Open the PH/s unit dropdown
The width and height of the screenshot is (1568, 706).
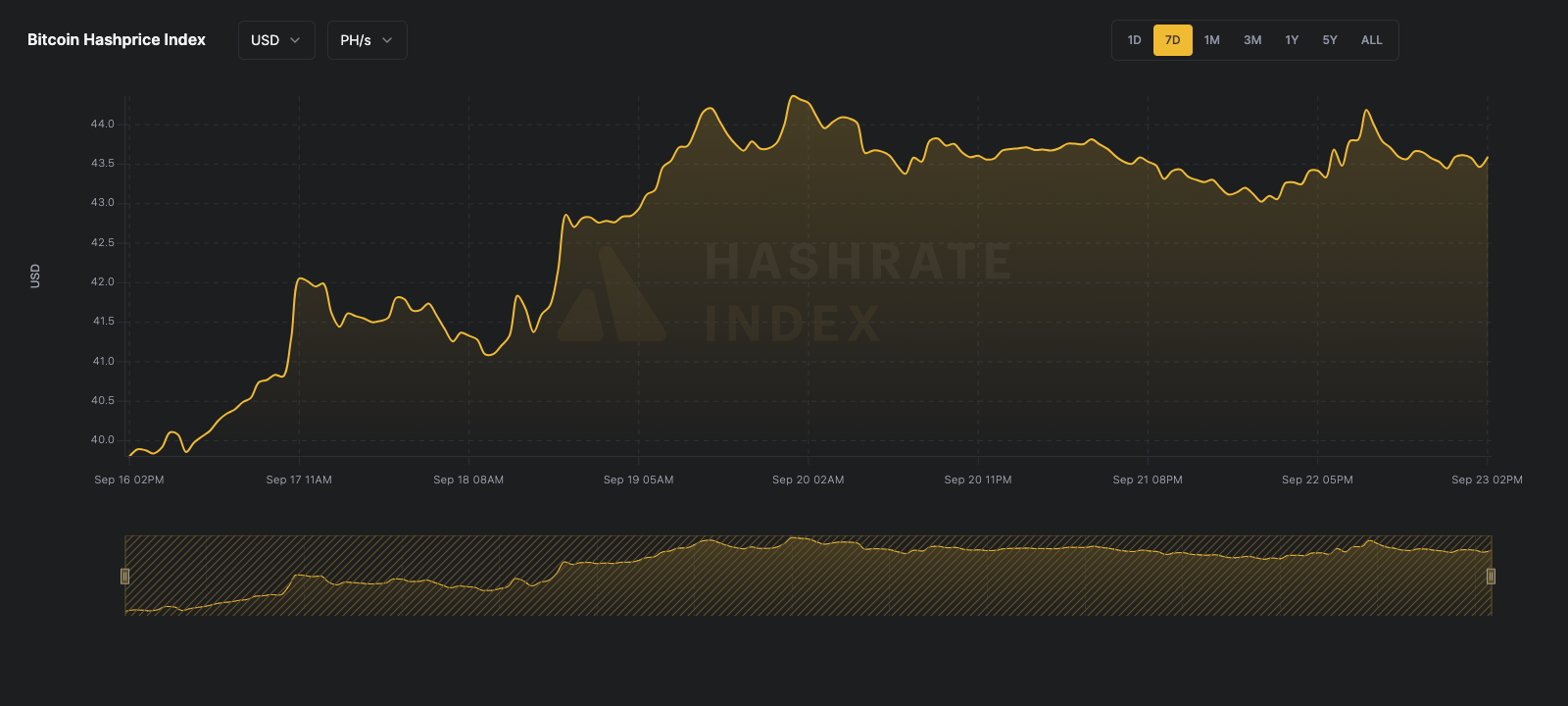(x=367, y=40)
